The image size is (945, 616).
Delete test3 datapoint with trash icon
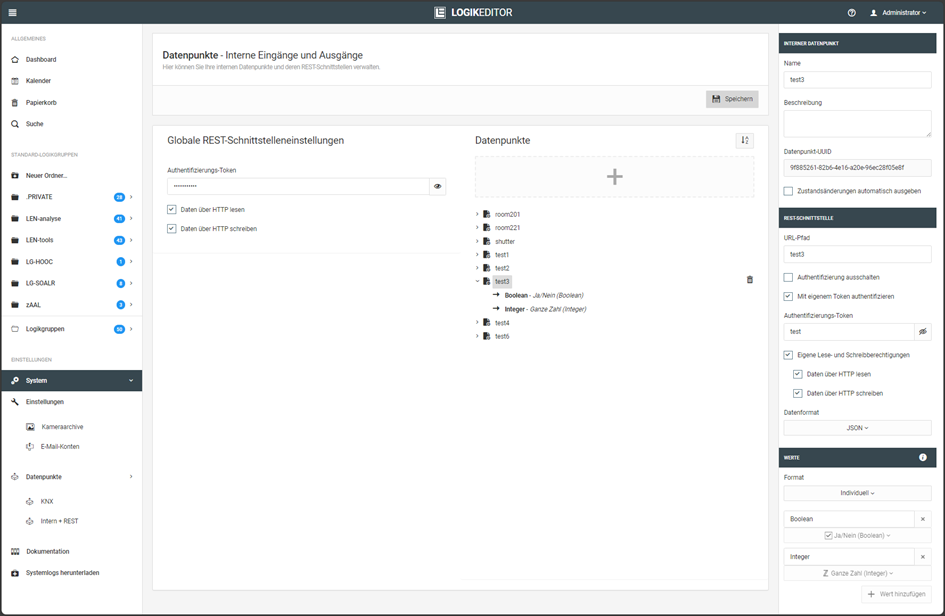click(x=750, y=280)
